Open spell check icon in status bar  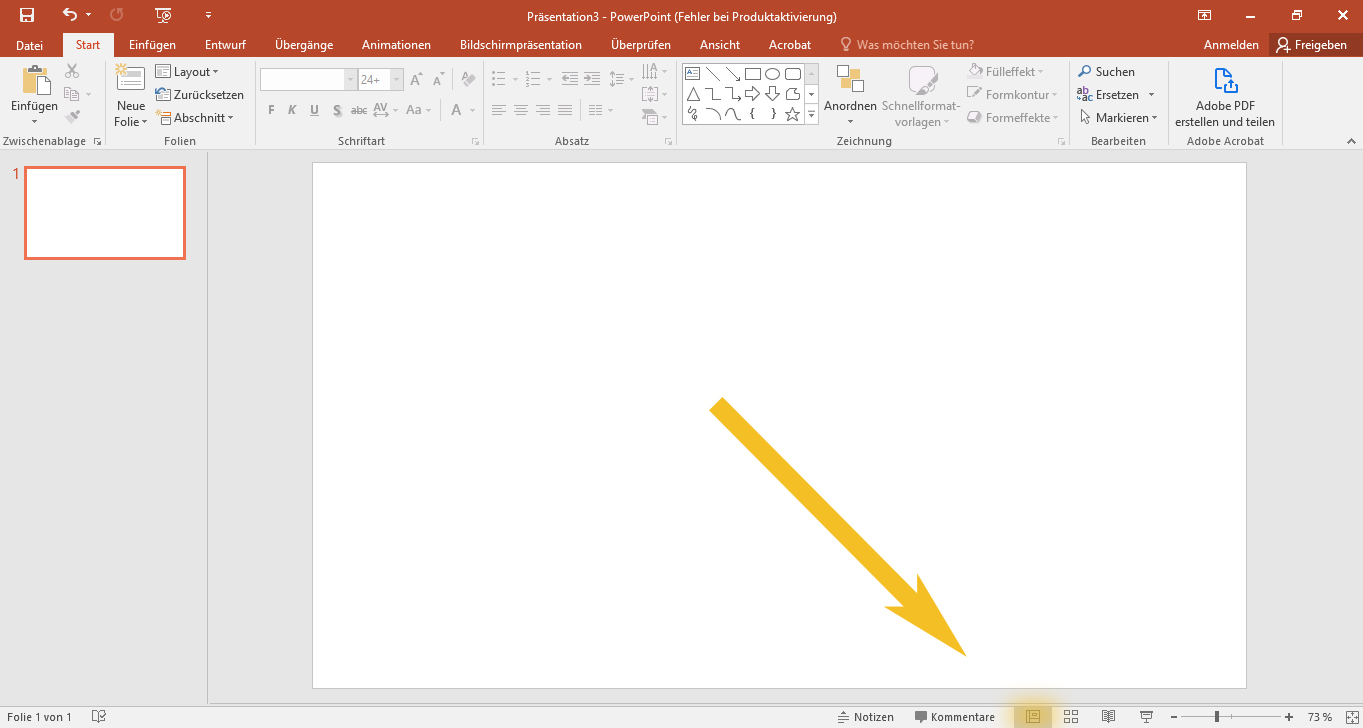[x=99, y=717]
